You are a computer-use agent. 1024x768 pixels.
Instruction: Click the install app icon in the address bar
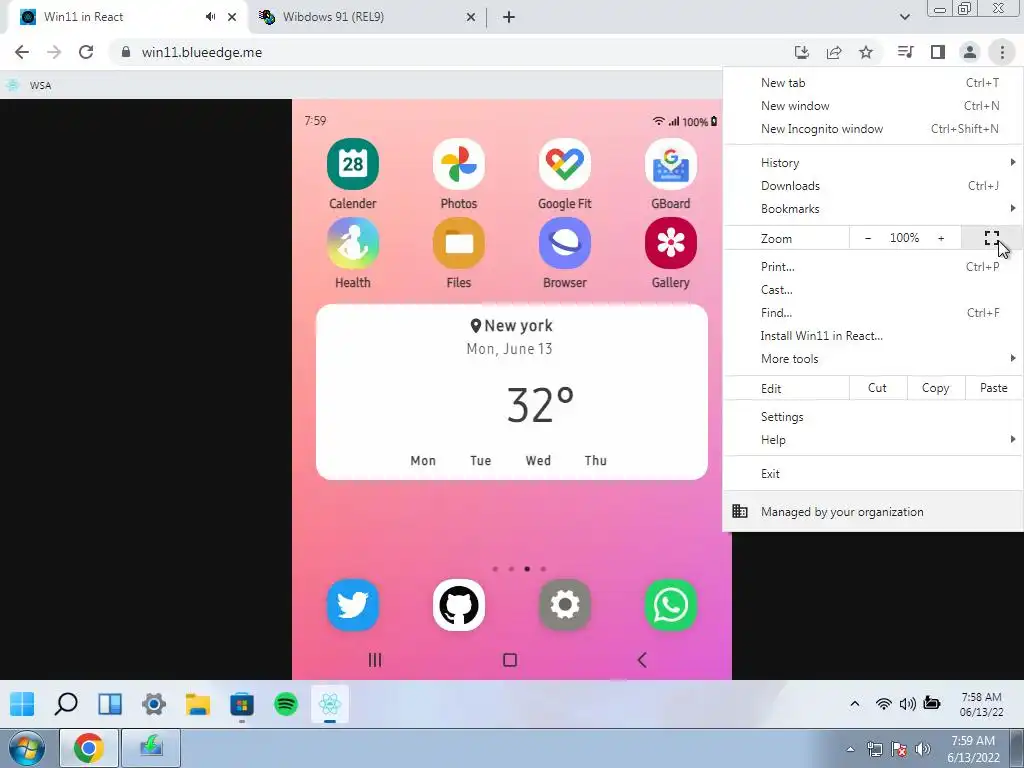click(x=802, y=52)
